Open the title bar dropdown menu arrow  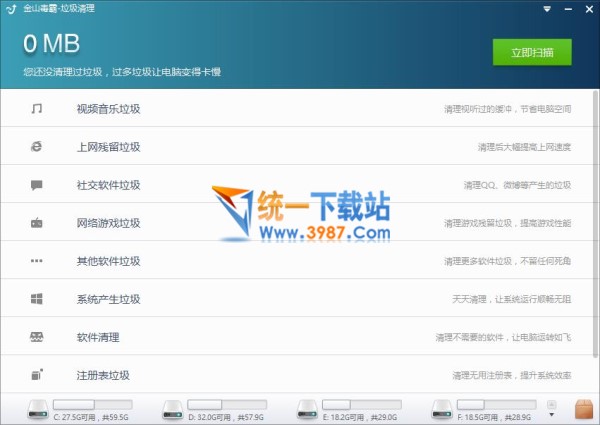coord(547,9)
